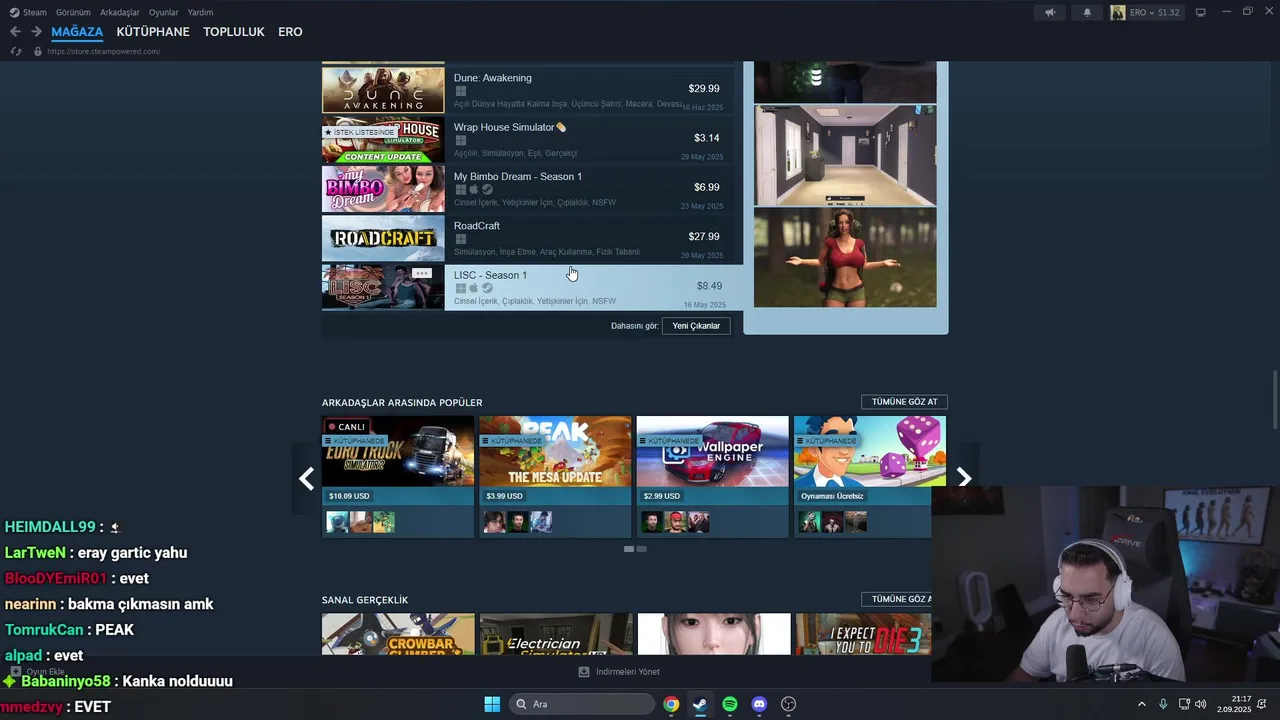Select the first carousel page indicator
This screenshot has height=720, width=1280.
tap(628, 549)
